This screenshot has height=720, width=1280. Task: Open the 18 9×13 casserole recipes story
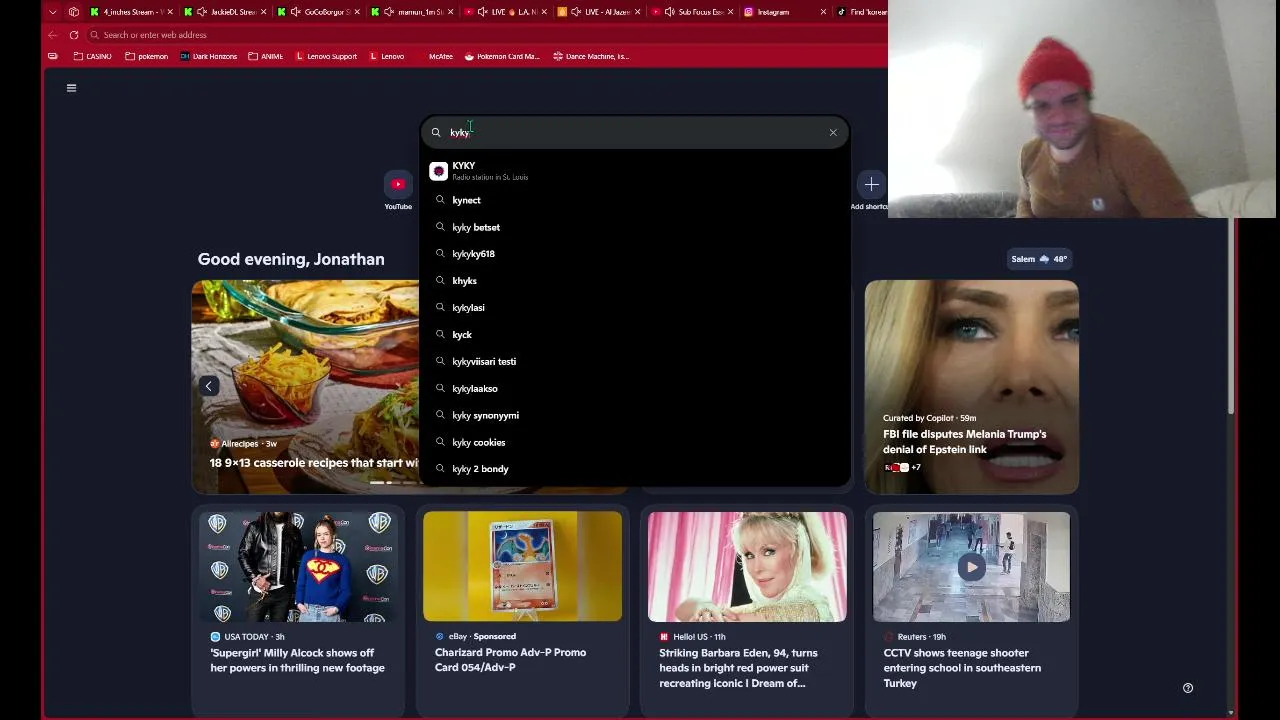314,463
